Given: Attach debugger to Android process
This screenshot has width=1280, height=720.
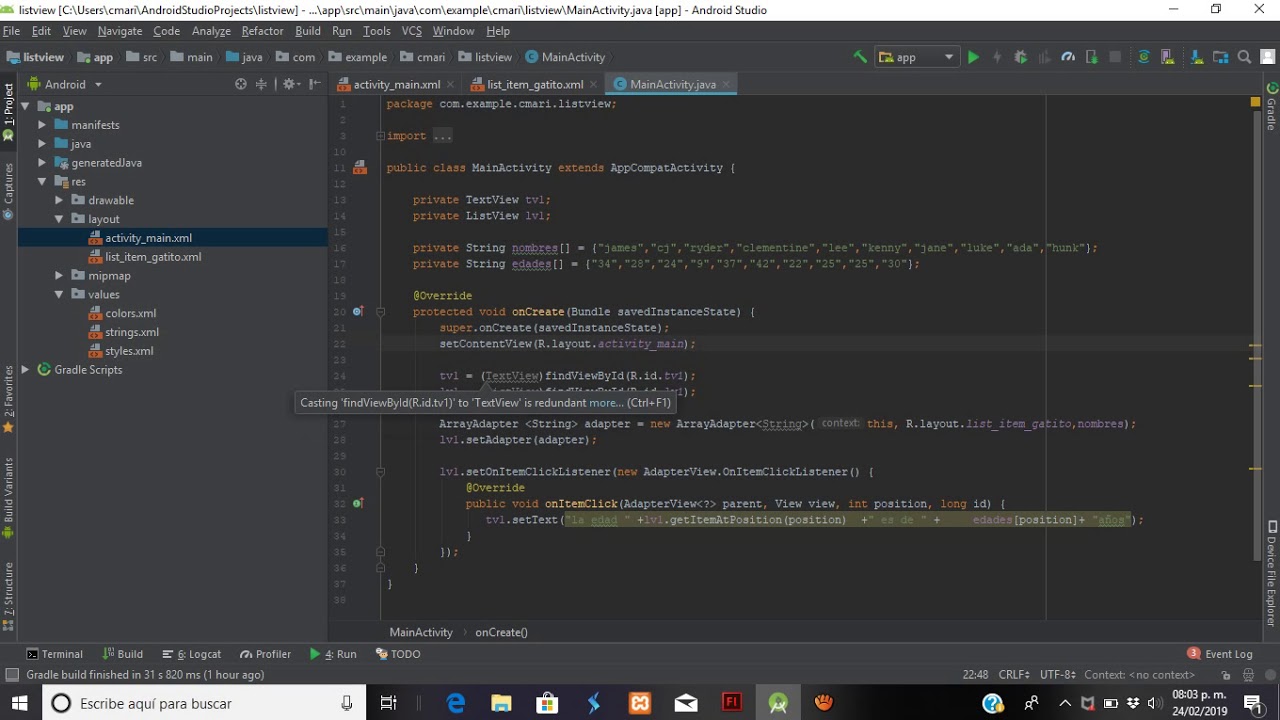Looking at the screenshot, I should pos(1092,57).
